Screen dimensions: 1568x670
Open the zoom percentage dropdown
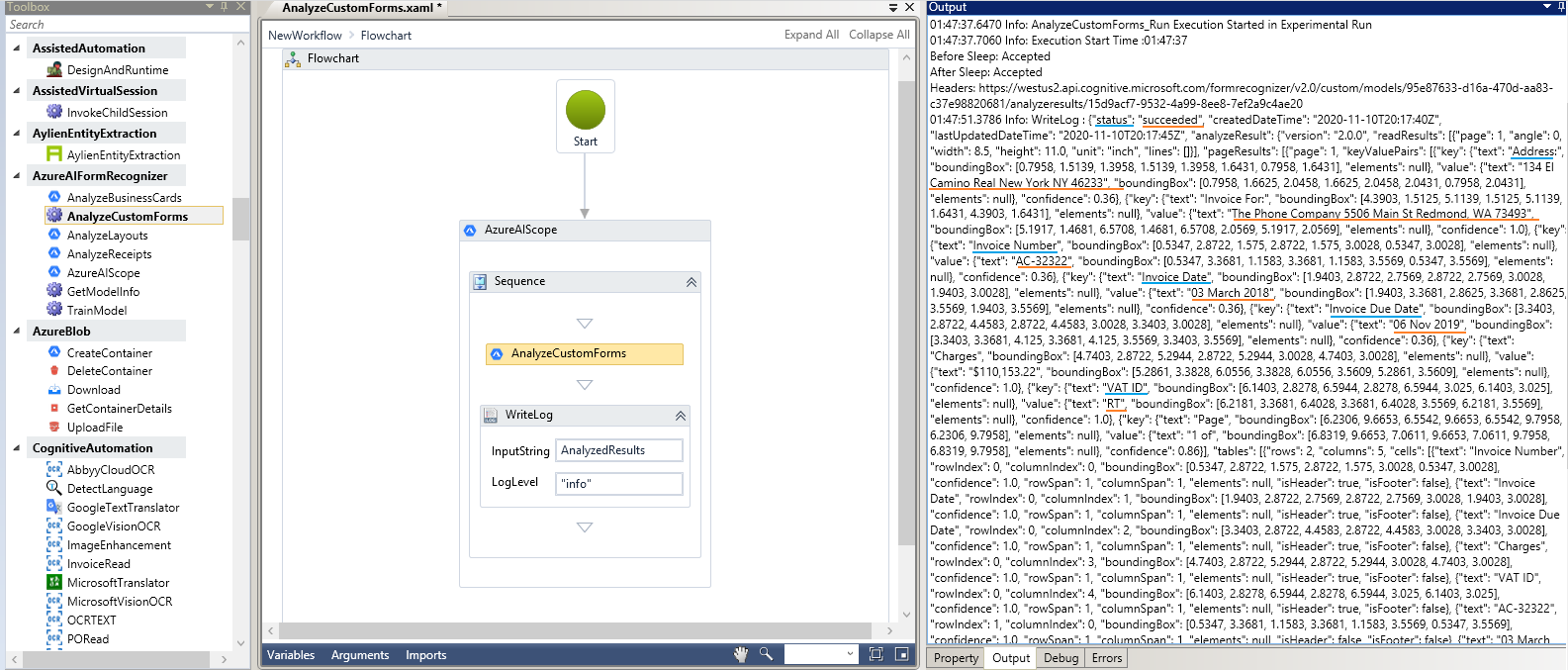850,654
